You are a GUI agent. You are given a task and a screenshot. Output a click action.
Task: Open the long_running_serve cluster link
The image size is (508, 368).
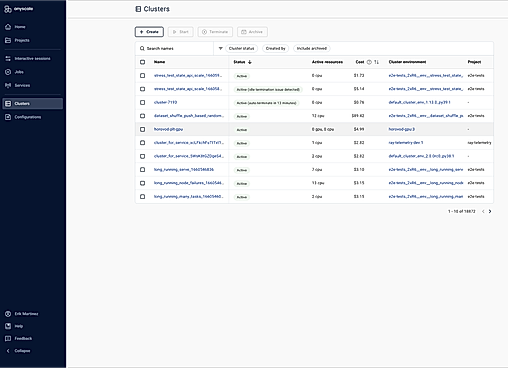pyautogui.click(x=184, y=170)
